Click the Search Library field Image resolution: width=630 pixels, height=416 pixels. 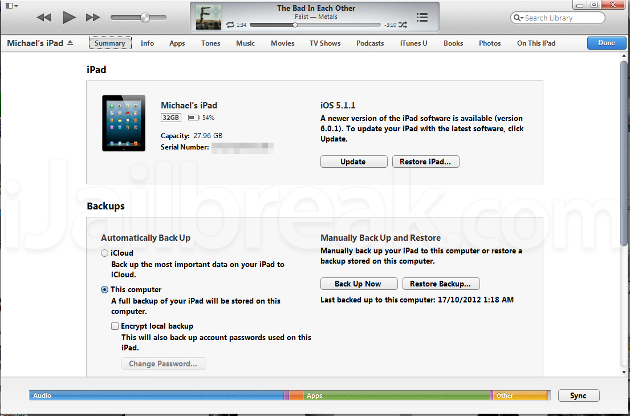pyautogui.click(x=558, y=18)
